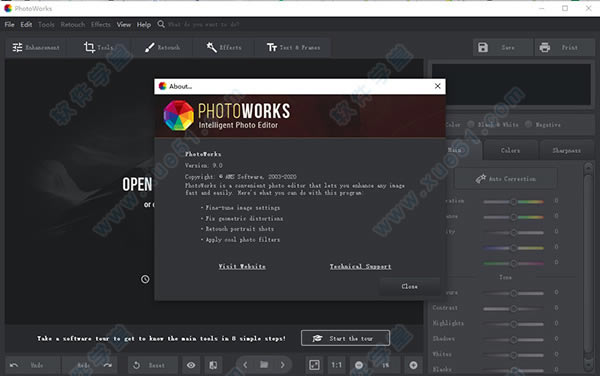Open the File menu
Image resolution: width=600 pixels, height=376 pixels.
pos(9,24)
